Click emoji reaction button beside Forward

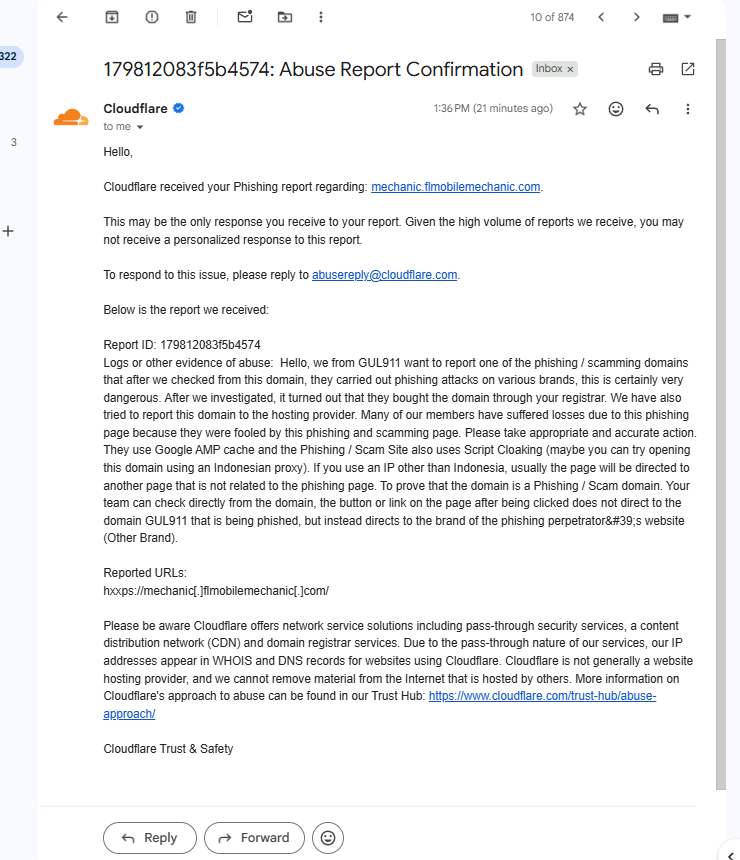[x=328, y=838]
